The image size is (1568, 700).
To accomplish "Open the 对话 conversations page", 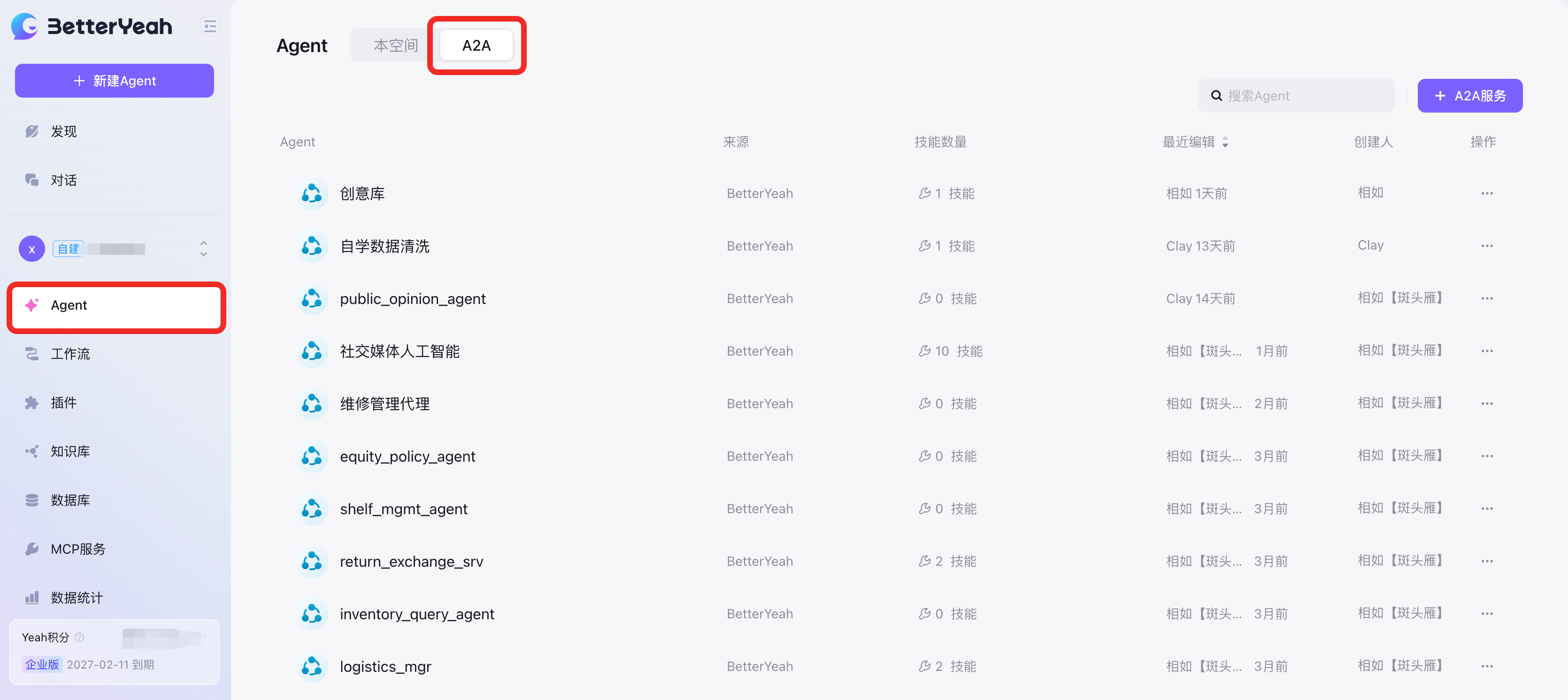I will (x=63, y=180).
